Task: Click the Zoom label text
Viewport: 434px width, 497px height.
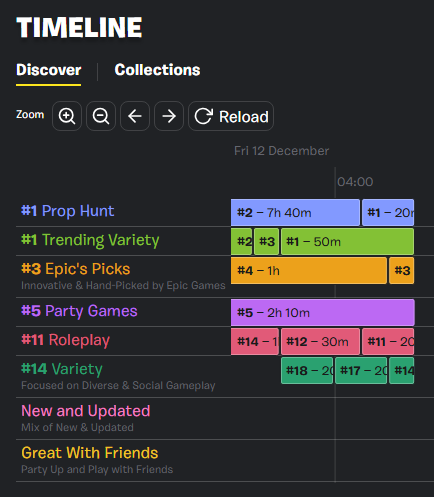Action: 30,115
